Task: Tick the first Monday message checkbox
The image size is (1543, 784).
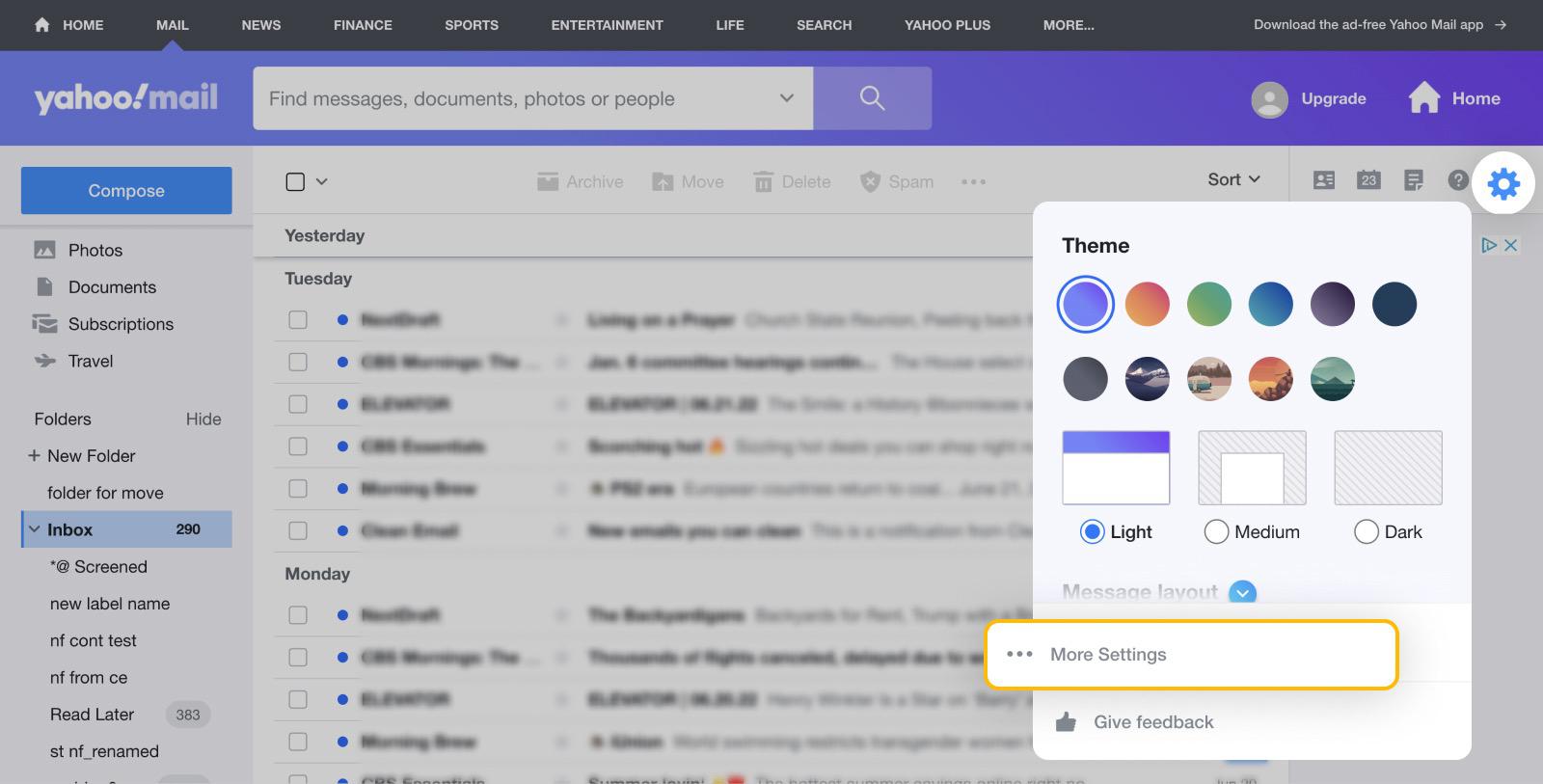Action: pos(298,614)
